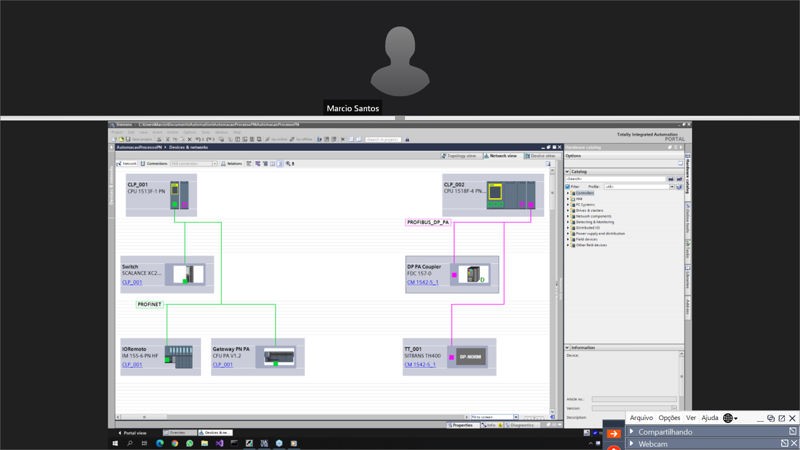Open CM 1542-5_1 link under TT_001

[420, 364]
